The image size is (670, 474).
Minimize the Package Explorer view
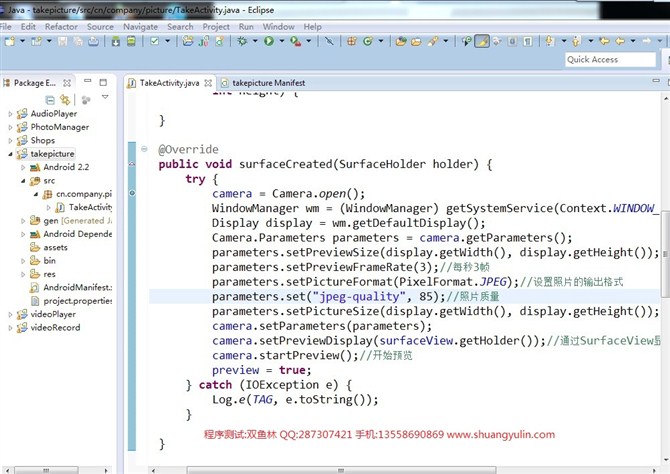[x=88, y=81]
